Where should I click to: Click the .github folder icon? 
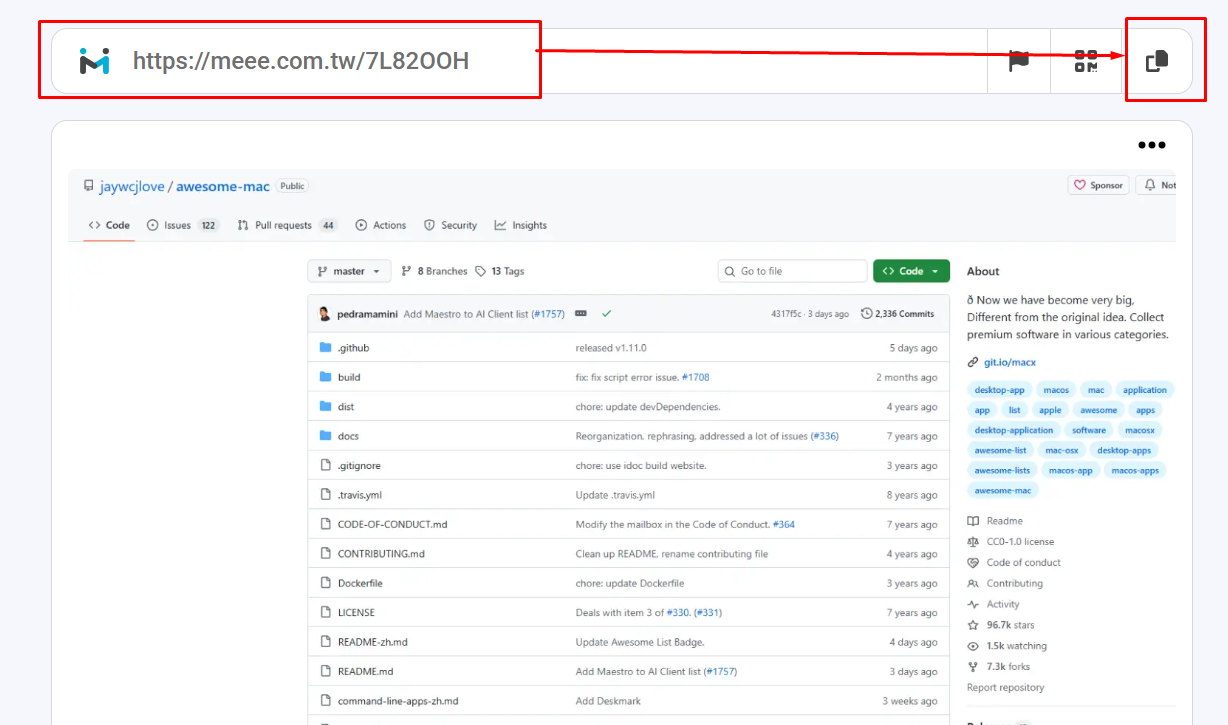[x=325, y=348]
